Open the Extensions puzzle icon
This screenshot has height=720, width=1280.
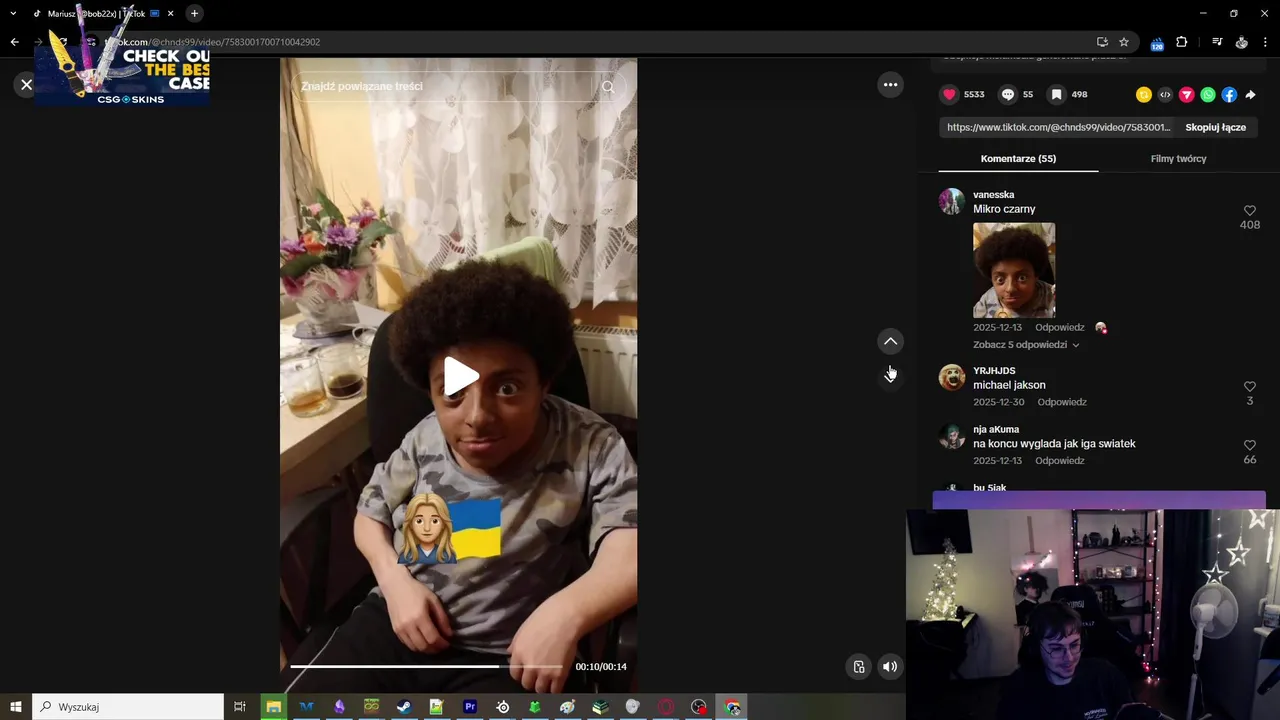click(x=1181, y=42)
